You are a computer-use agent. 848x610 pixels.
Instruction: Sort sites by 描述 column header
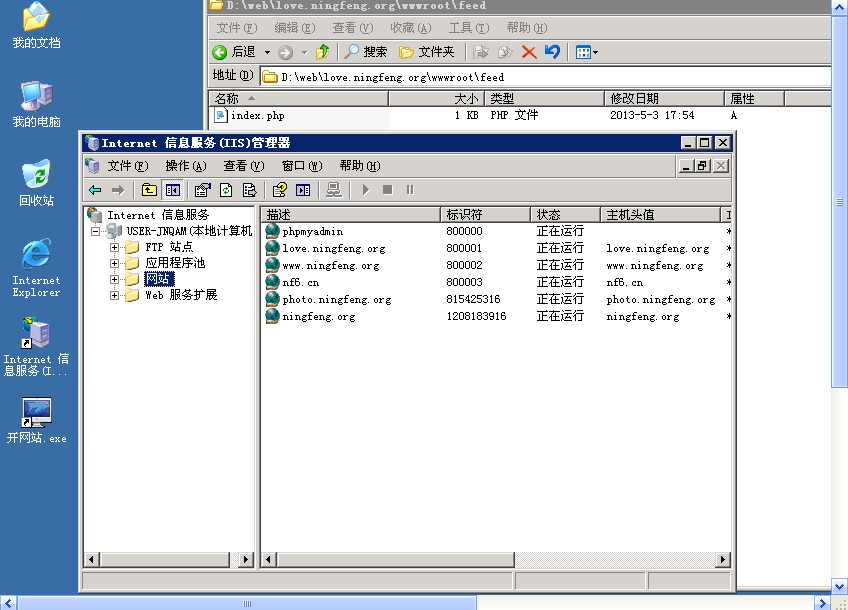pyautogui.click(x=351, y=215)
